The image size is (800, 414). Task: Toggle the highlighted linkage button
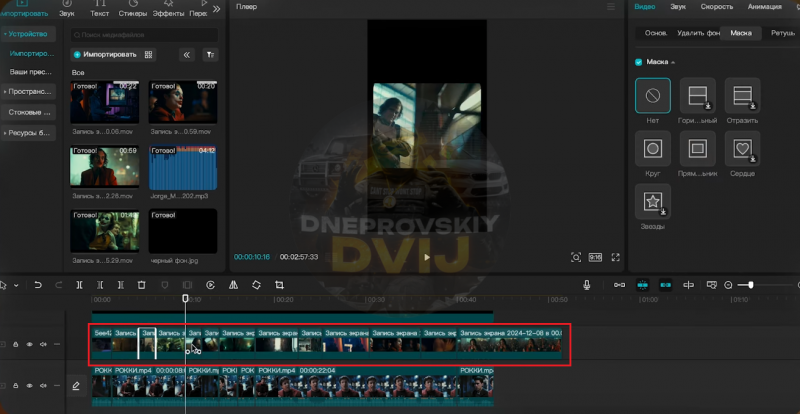point(665,285)
